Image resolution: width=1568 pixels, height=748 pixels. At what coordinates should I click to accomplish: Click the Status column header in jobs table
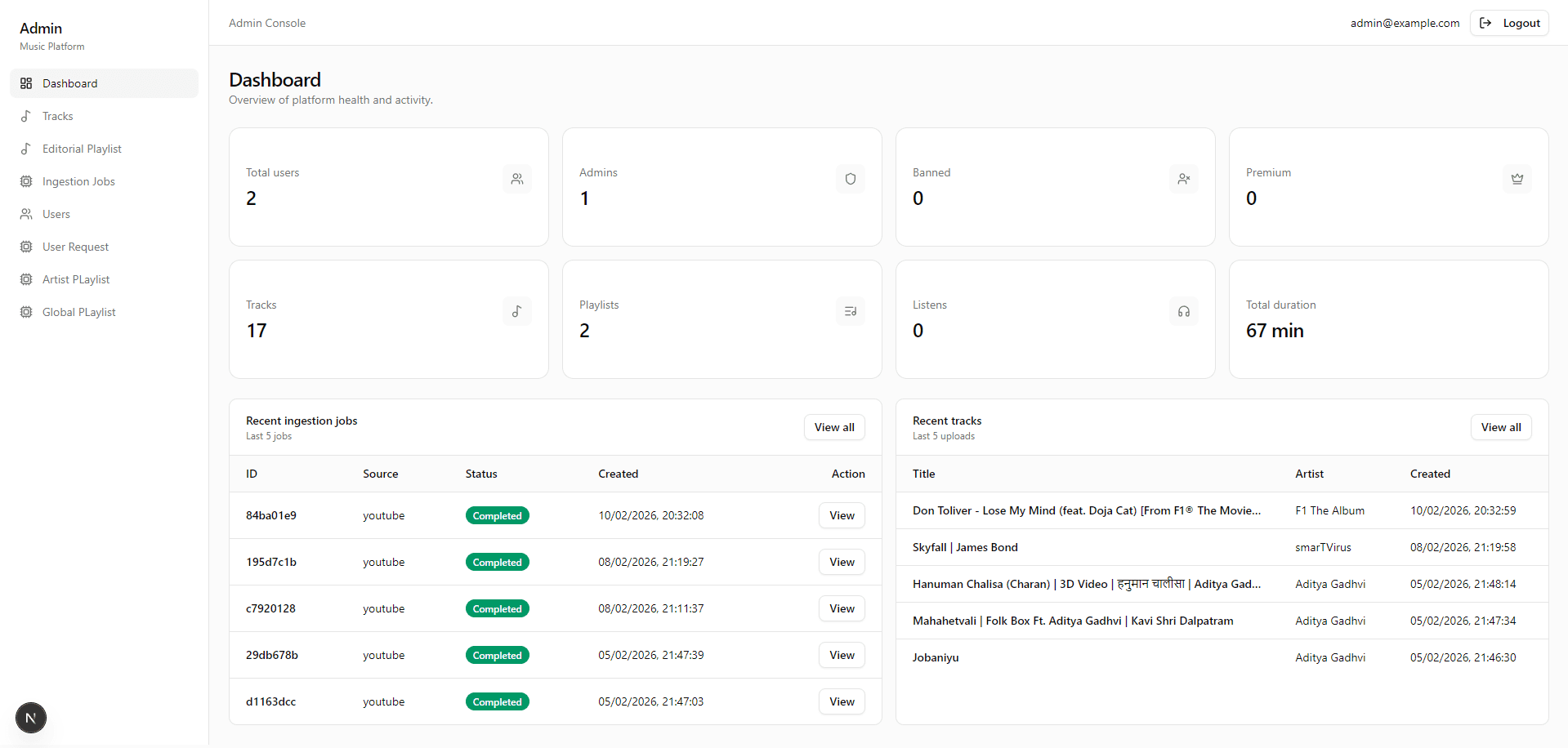[481, 474]
